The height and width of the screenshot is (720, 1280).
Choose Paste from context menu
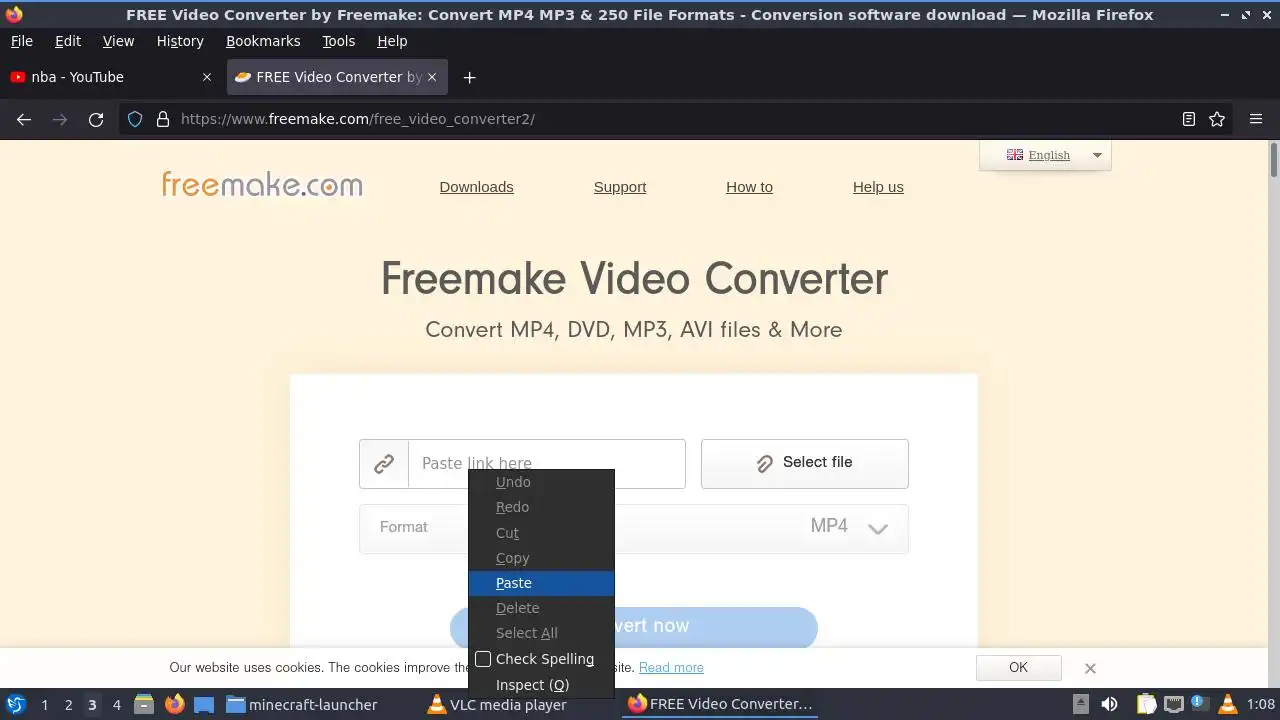[541, 583]
